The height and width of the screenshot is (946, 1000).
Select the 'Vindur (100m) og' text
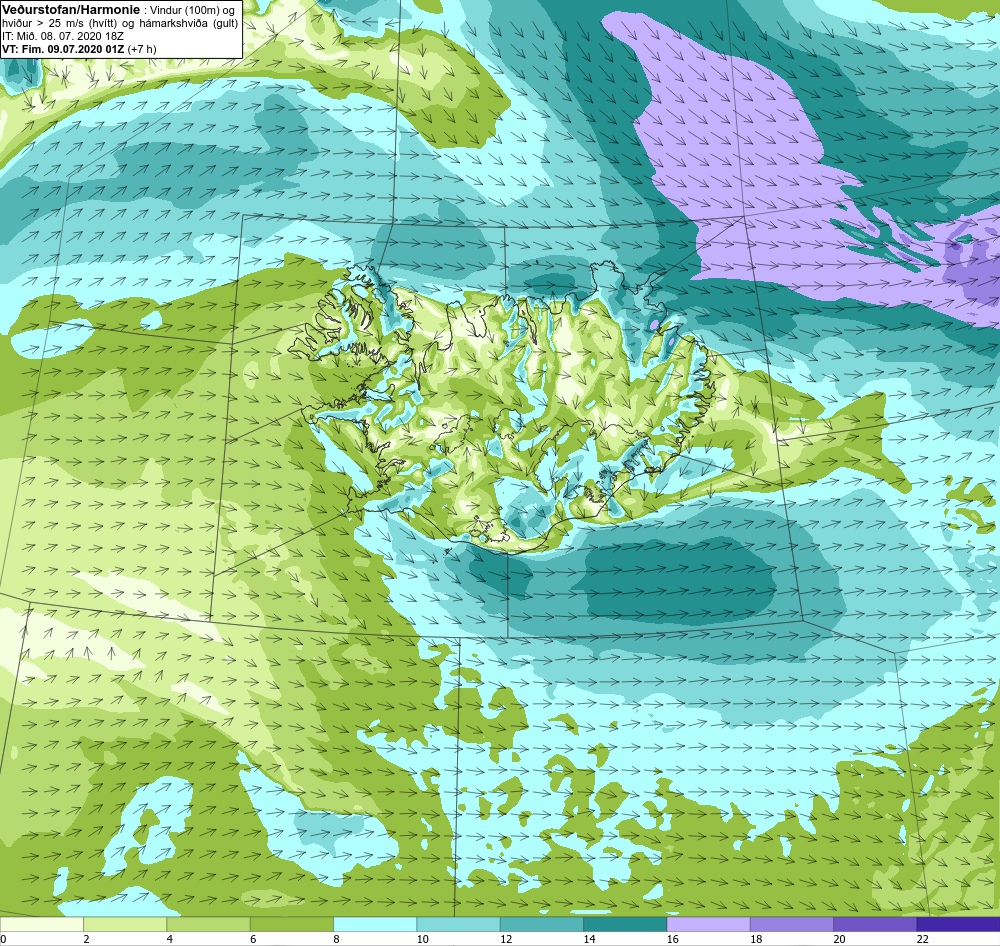pyautogui.click(x=193, y=11)
